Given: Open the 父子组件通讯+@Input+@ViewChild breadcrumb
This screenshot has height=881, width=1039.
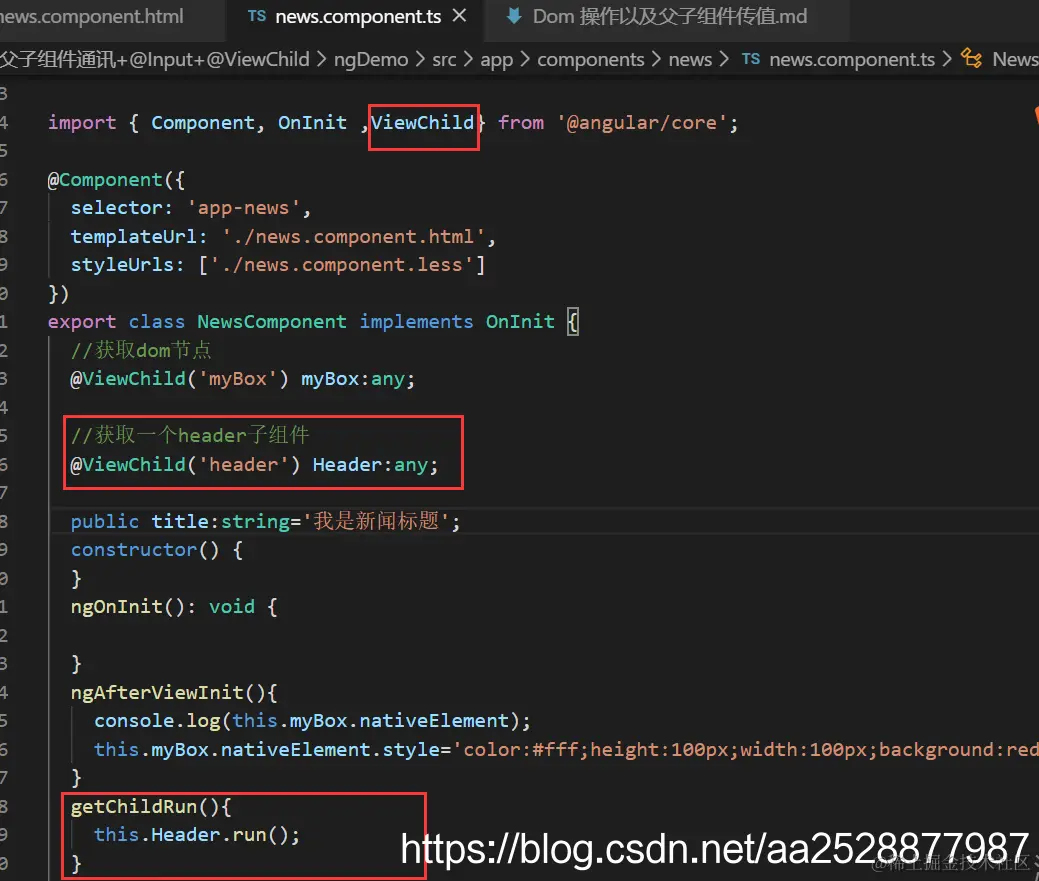Looking at the screenshot, I should [154, 60].
